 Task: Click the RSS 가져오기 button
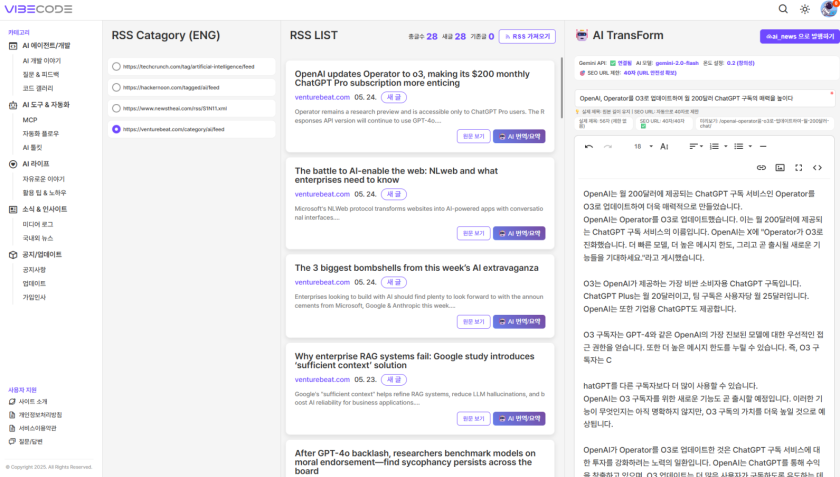(x=527, y=36)
